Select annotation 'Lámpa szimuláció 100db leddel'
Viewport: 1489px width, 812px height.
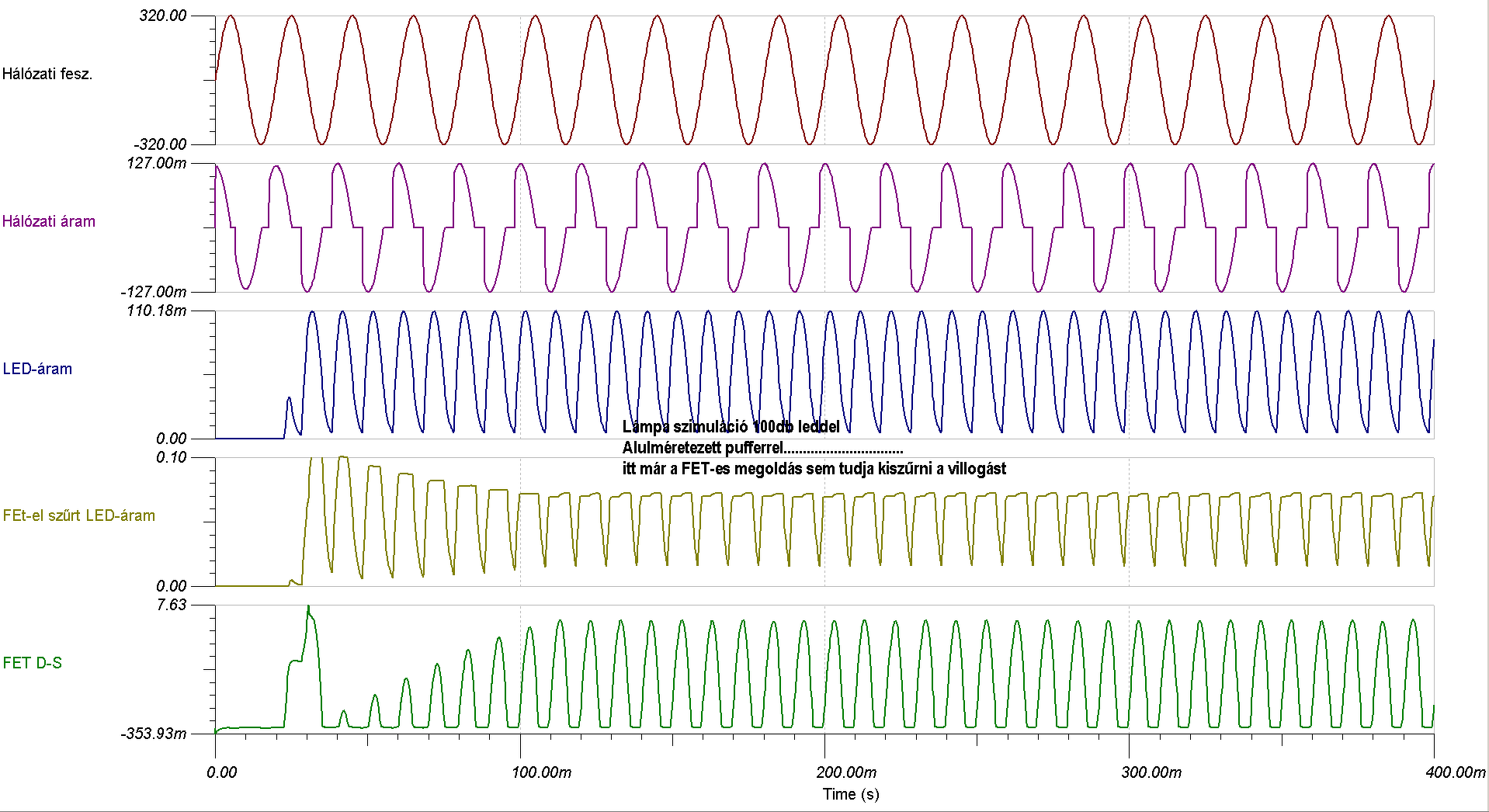(731, 427)
